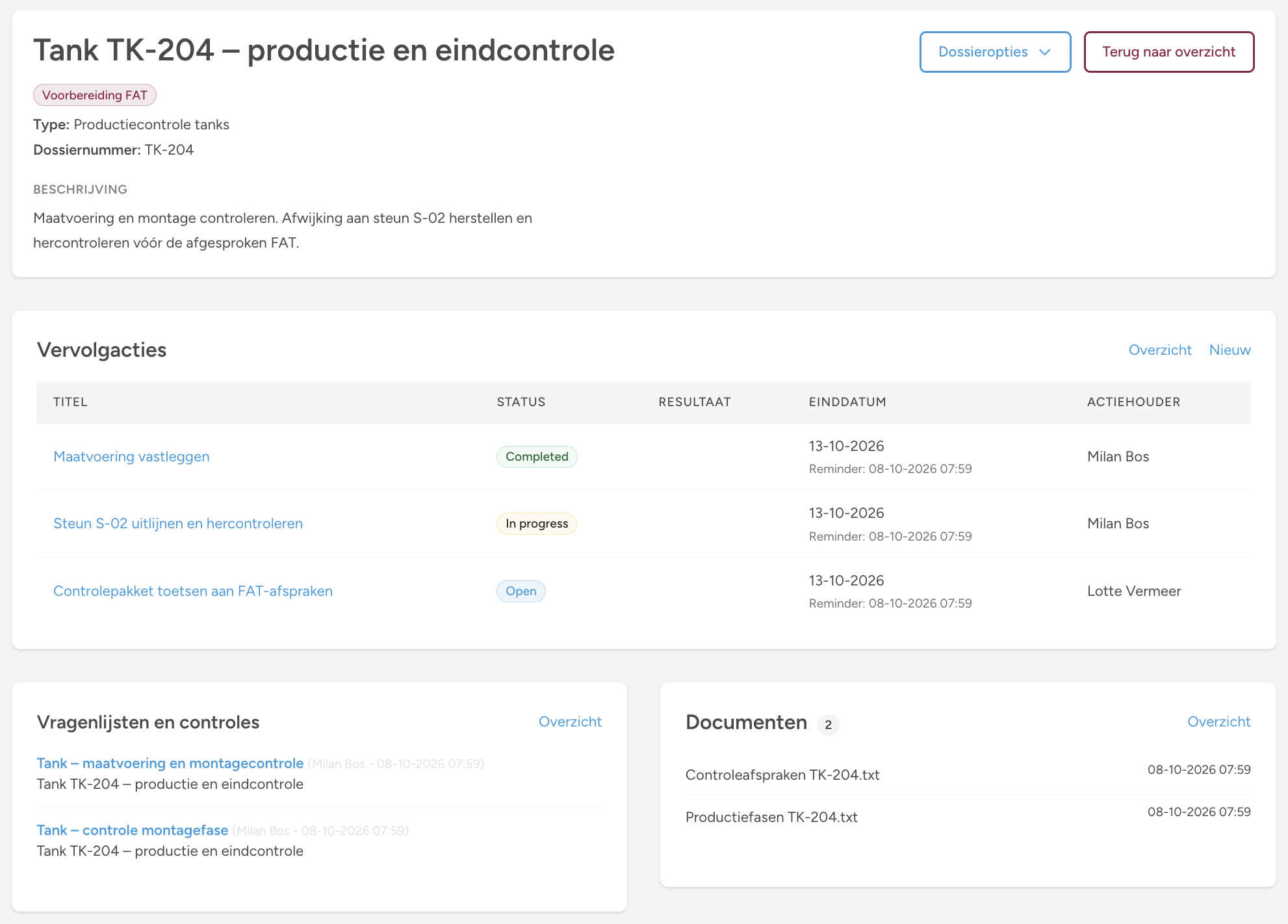Open the Dossieropties dropdown
The height and width of the screenshot is (924, 1288).
(995, 52)
